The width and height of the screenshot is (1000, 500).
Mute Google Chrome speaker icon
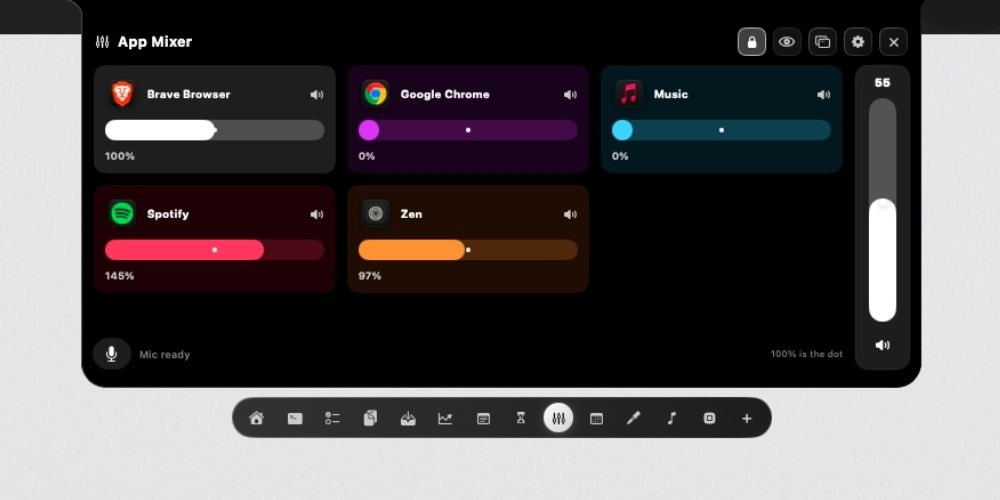click(x=570, y=94)
